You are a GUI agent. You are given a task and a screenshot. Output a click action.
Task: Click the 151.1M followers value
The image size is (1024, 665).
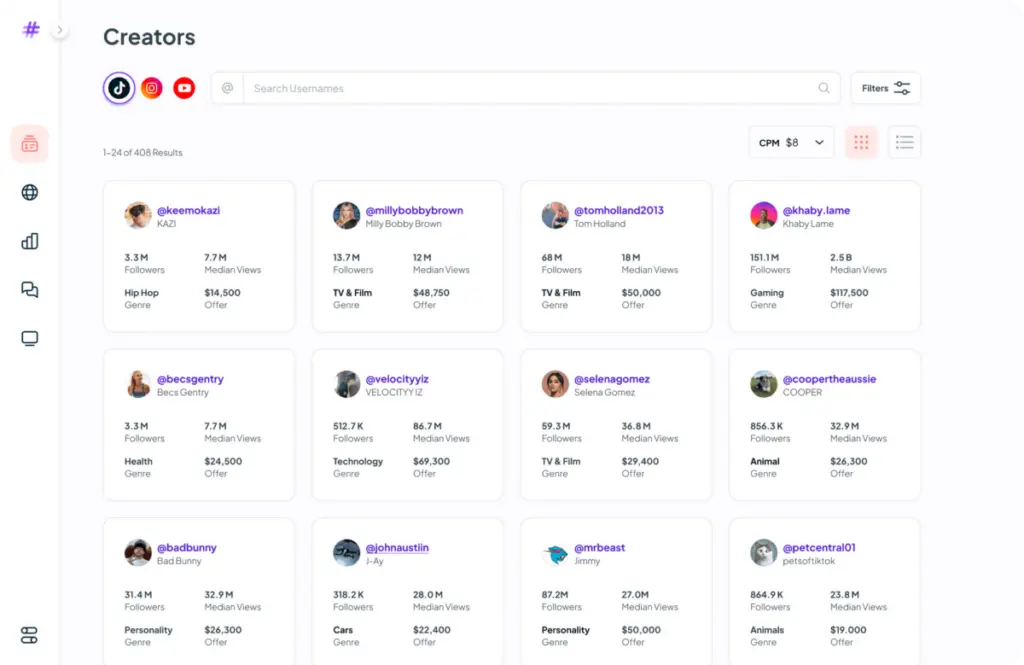[x=764, y=257]
